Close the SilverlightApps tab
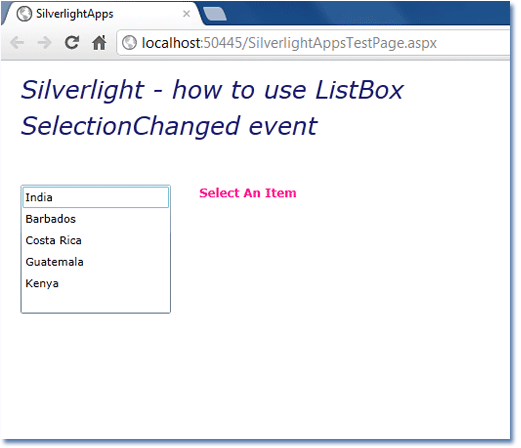 (186, 14)
